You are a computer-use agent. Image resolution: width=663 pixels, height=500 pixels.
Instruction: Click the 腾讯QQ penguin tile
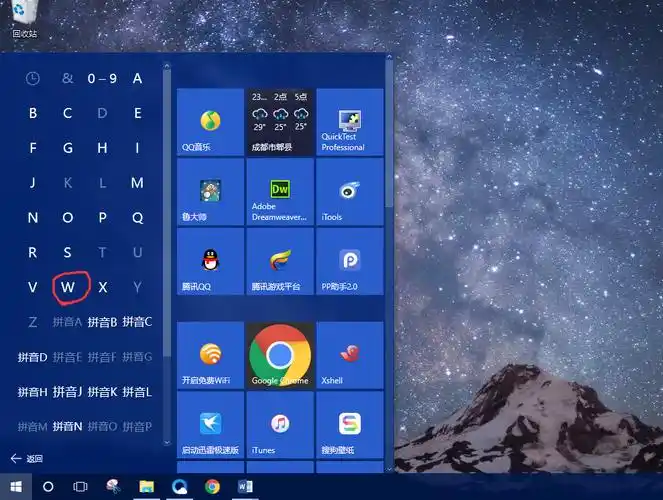pos(210,262)
